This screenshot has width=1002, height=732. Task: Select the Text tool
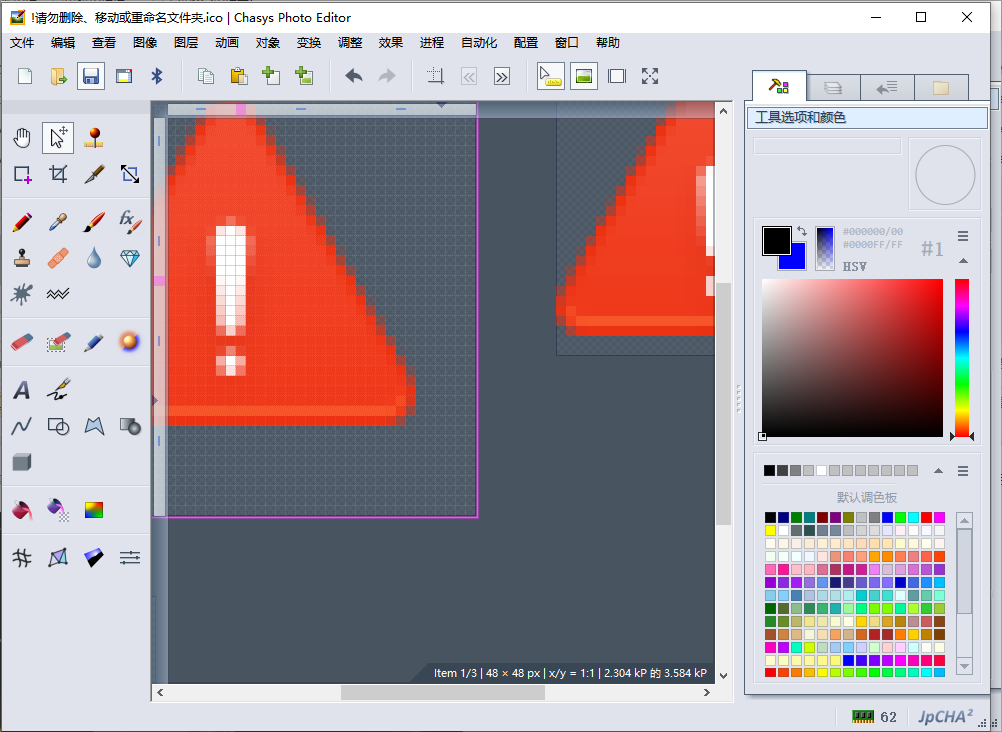tap(22, 390)
